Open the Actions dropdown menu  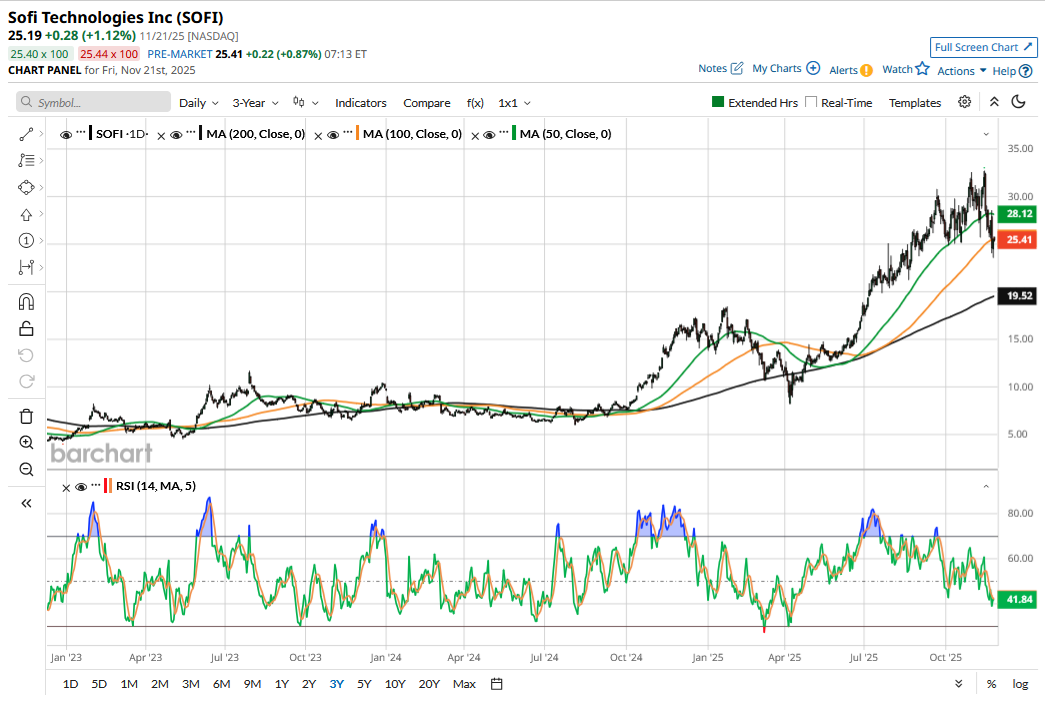[961, 71]
